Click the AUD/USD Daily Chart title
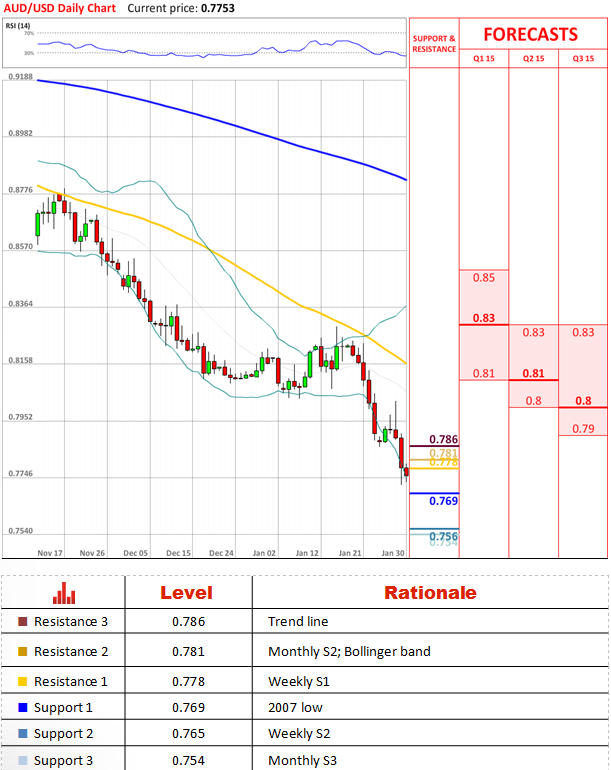 59,8
